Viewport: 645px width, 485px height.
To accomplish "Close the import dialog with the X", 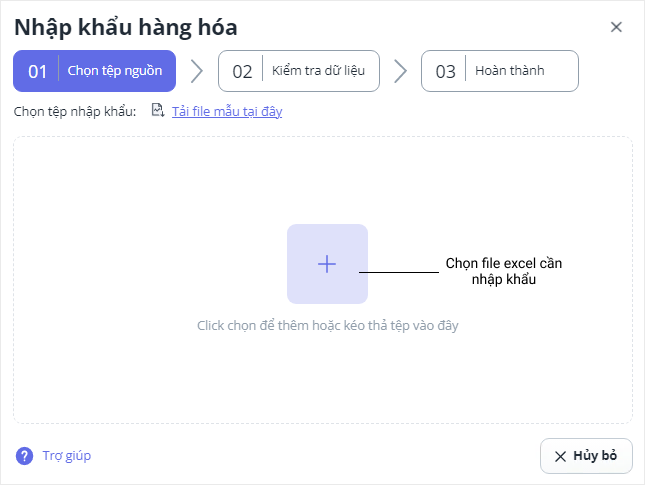I will point(616,27).
